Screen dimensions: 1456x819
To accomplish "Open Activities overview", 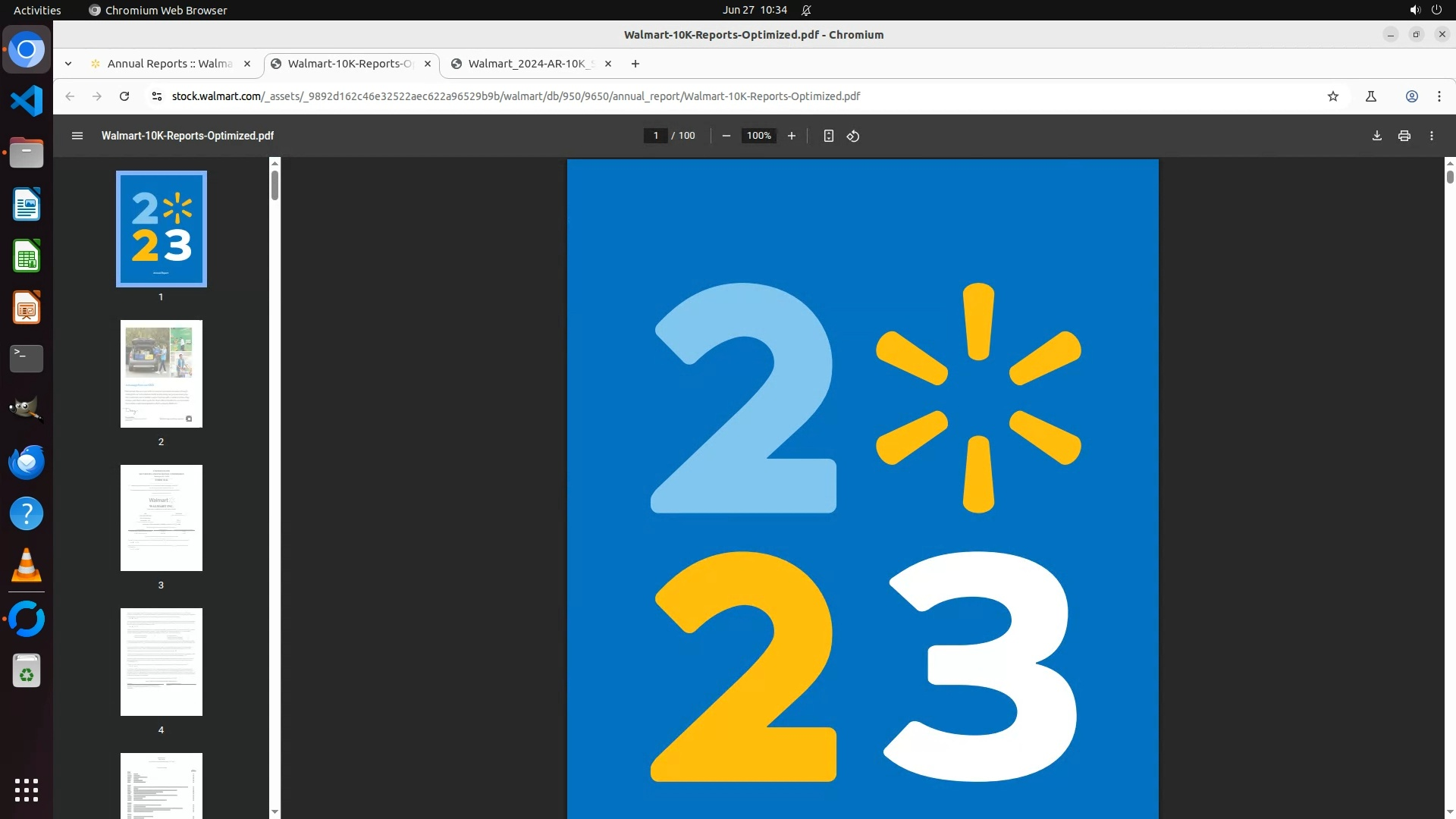I will [37, 10].
